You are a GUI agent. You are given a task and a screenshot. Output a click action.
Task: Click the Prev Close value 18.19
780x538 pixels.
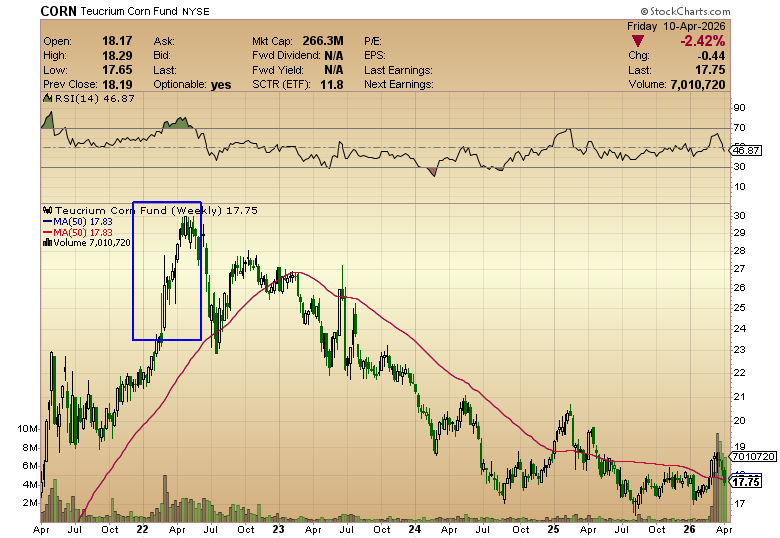(x=117, y=84)
